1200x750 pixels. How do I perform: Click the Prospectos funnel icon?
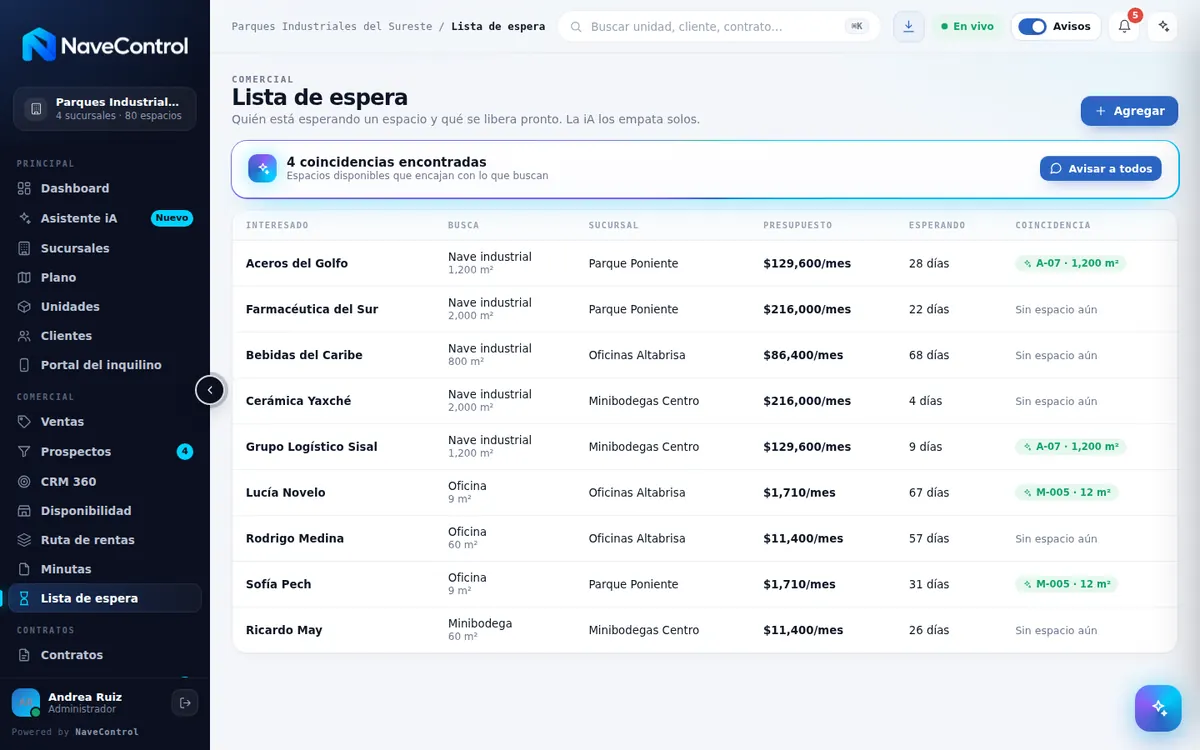(x=25, y=452)
